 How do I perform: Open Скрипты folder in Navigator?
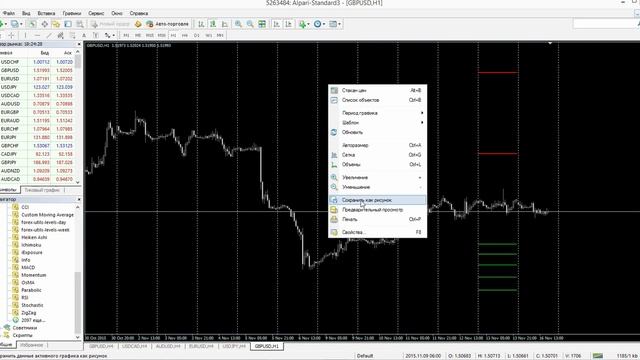pos(22,335)
